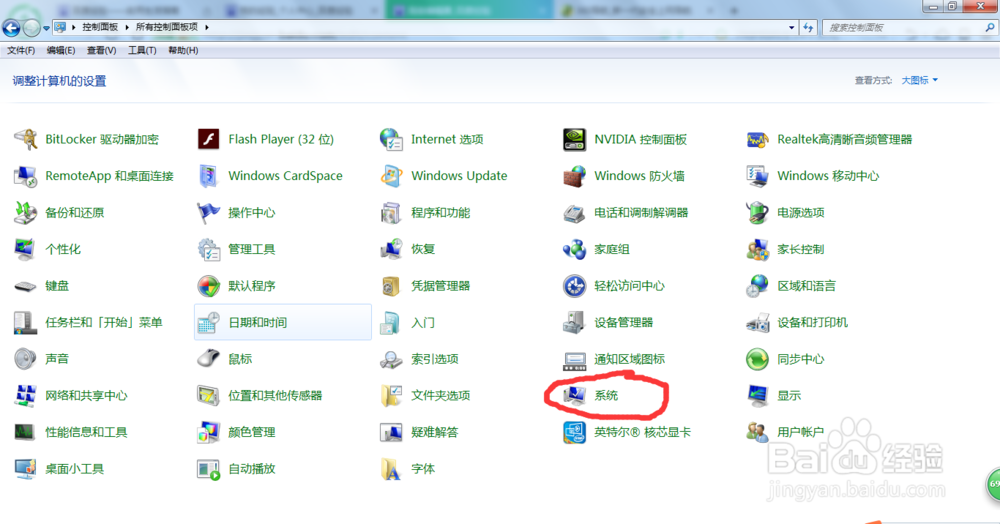Open 电话和调制解调器 icon

pos(574,212)
